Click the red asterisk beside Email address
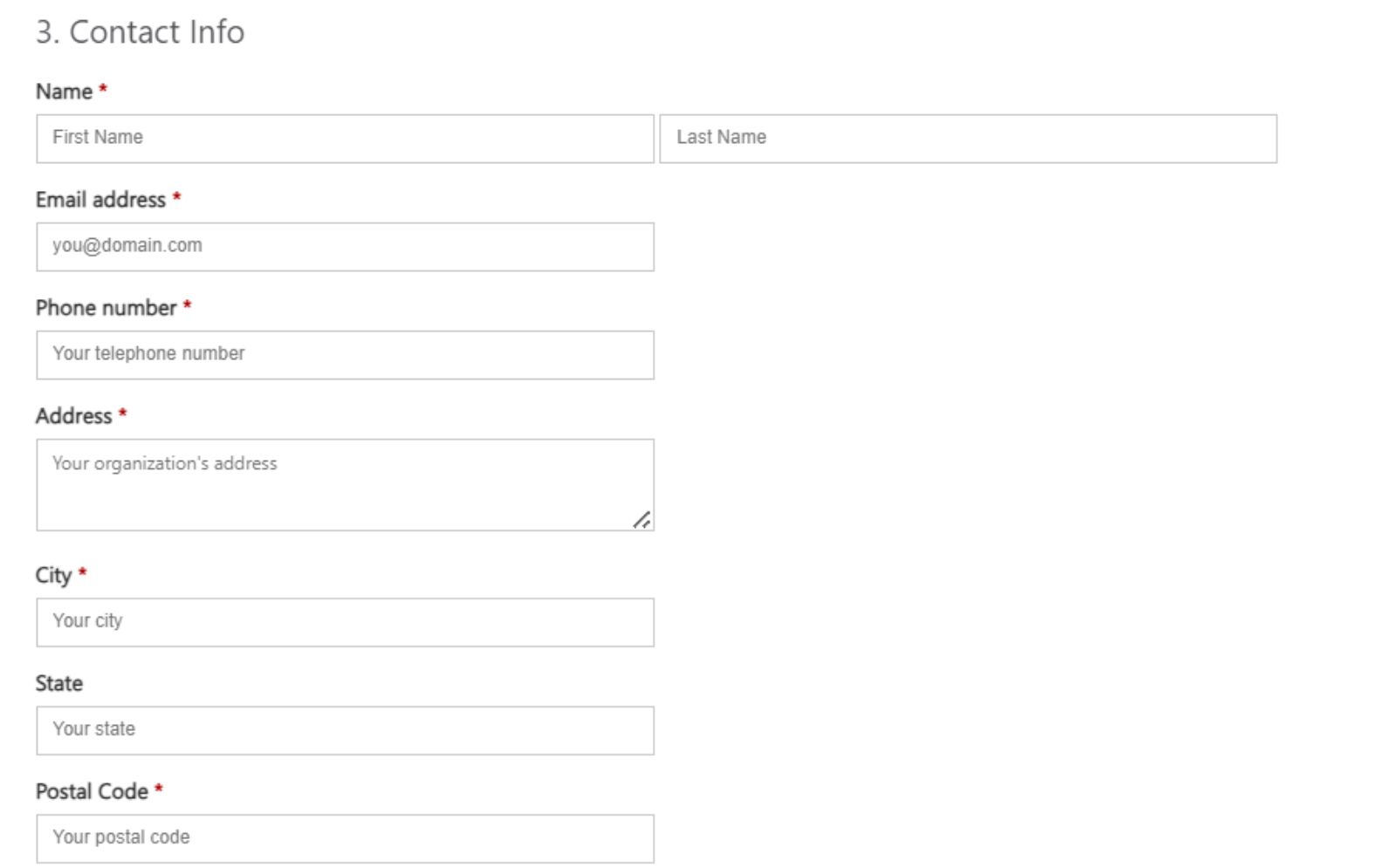 pos(176,198)
